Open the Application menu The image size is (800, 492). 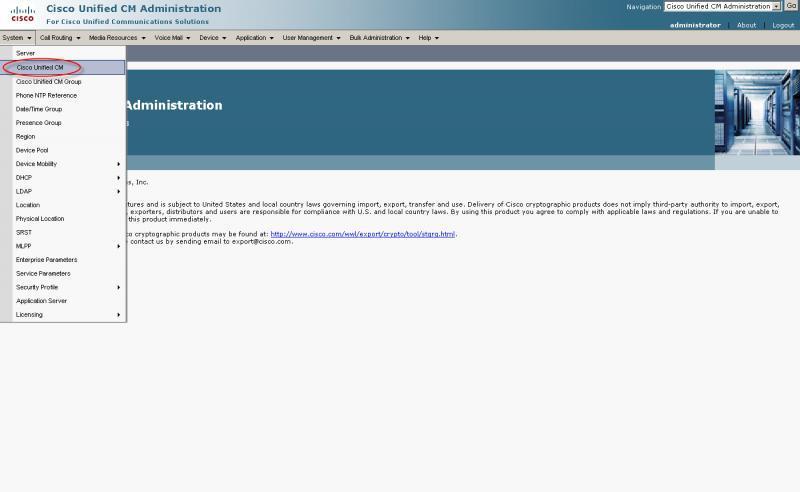coord(255,38)
